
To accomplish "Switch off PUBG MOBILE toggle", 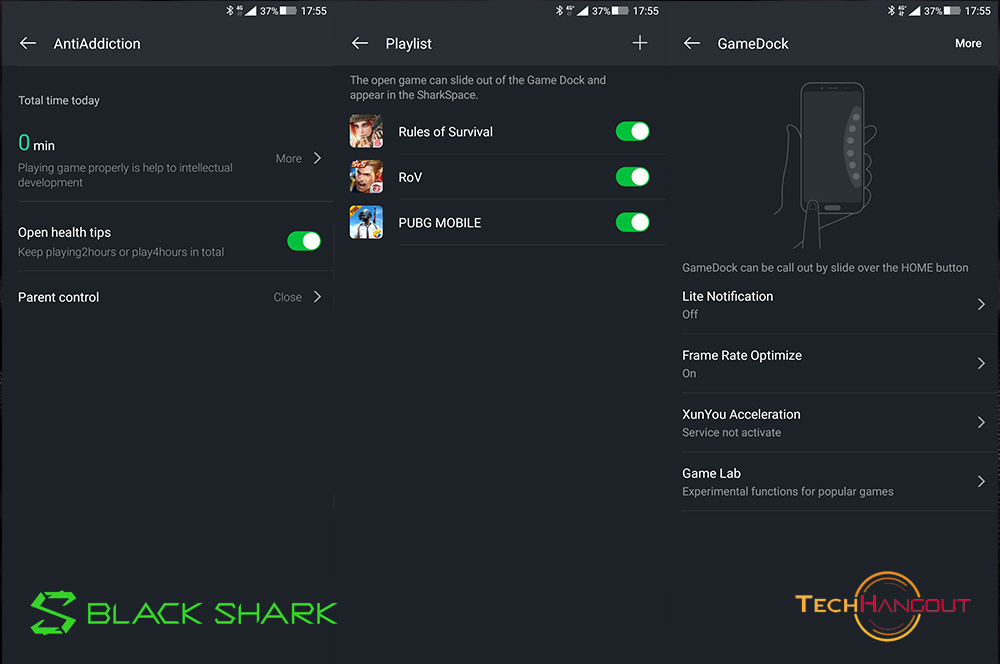I will click(x=633, y=222).
